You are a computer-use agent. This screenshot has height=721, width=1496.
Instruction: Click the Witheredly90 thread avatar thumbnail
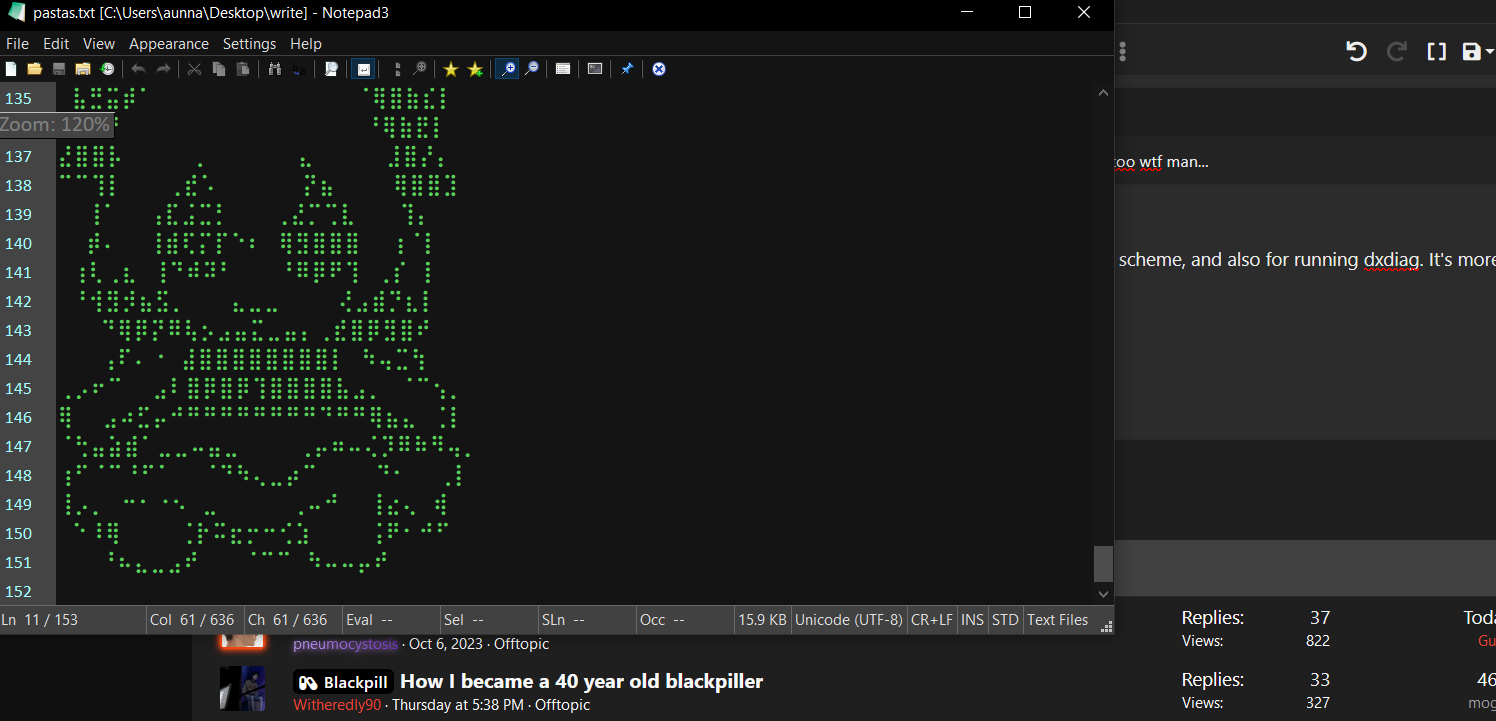242,689
